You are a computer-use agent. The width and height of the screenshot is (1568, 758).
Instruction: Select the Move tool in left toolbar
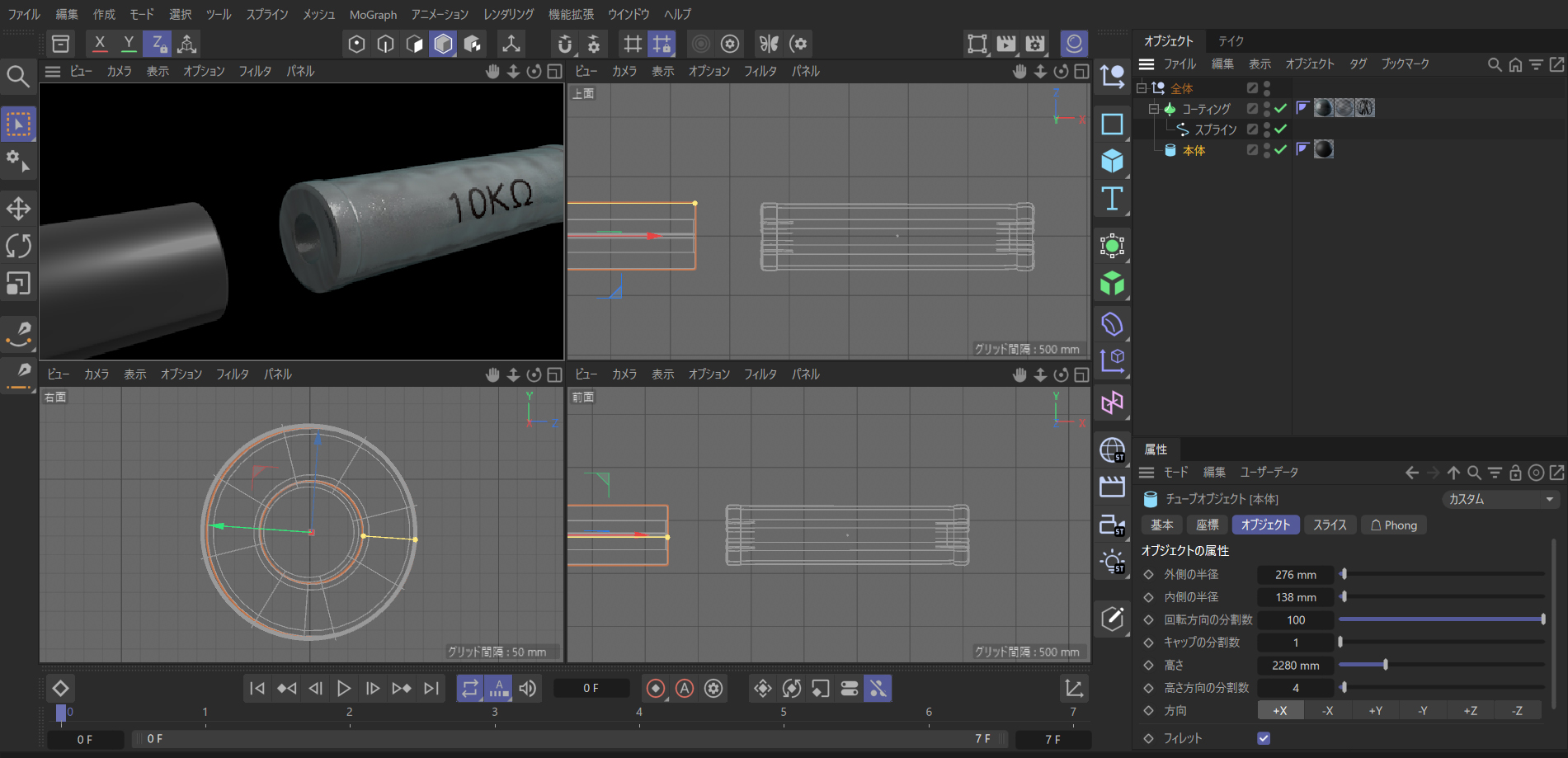point(18,208)
